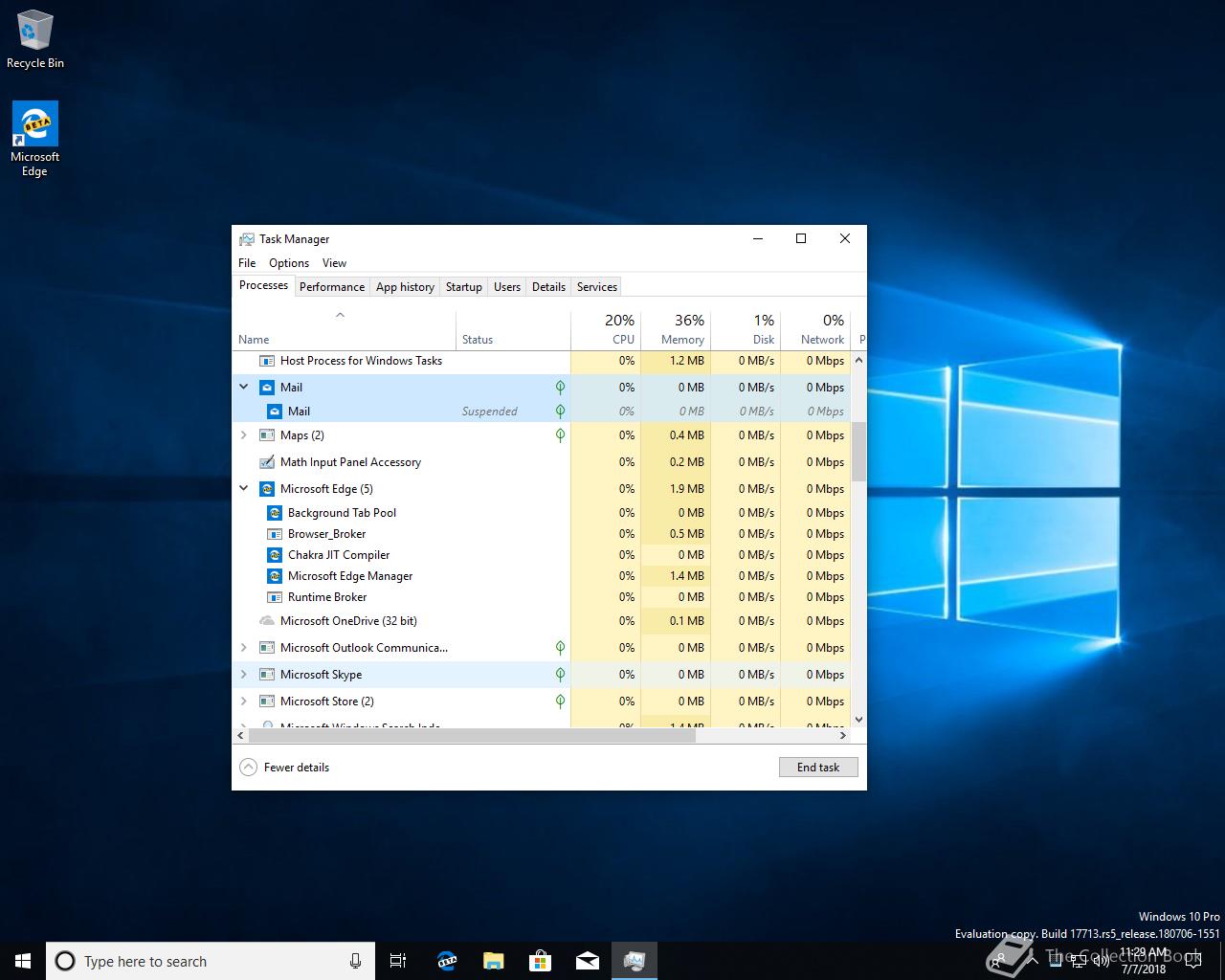Open the Recycle Bin desktop icon

pyautogui.click(x=34, y=39)
